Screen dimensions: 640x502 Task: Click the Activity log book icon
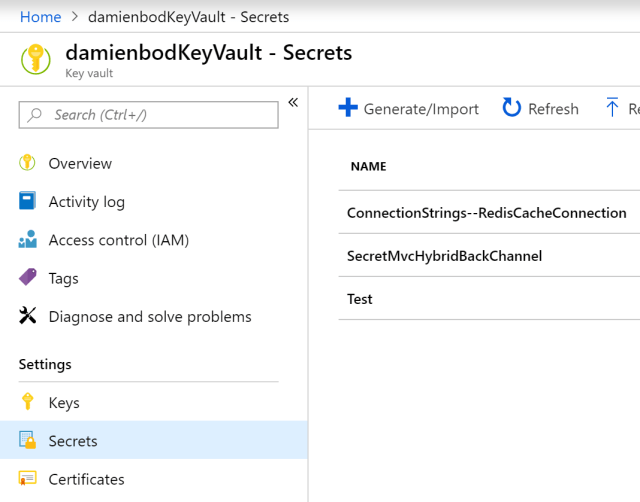(x=28, y=201)
